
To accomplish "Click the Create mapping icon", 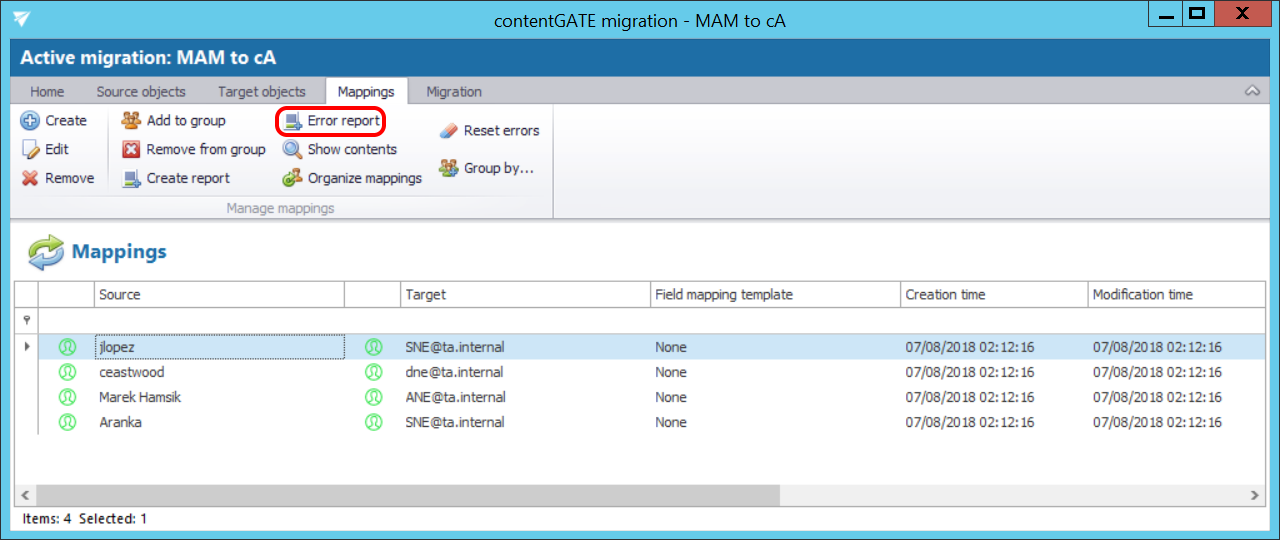I will click(30, 121).
